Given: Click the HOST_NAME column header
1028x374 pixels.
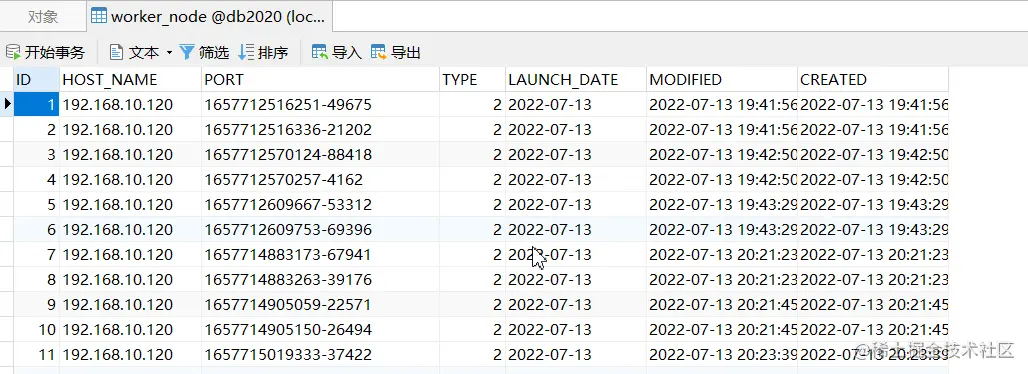Looking at the screenshot, I should (130, 79).
